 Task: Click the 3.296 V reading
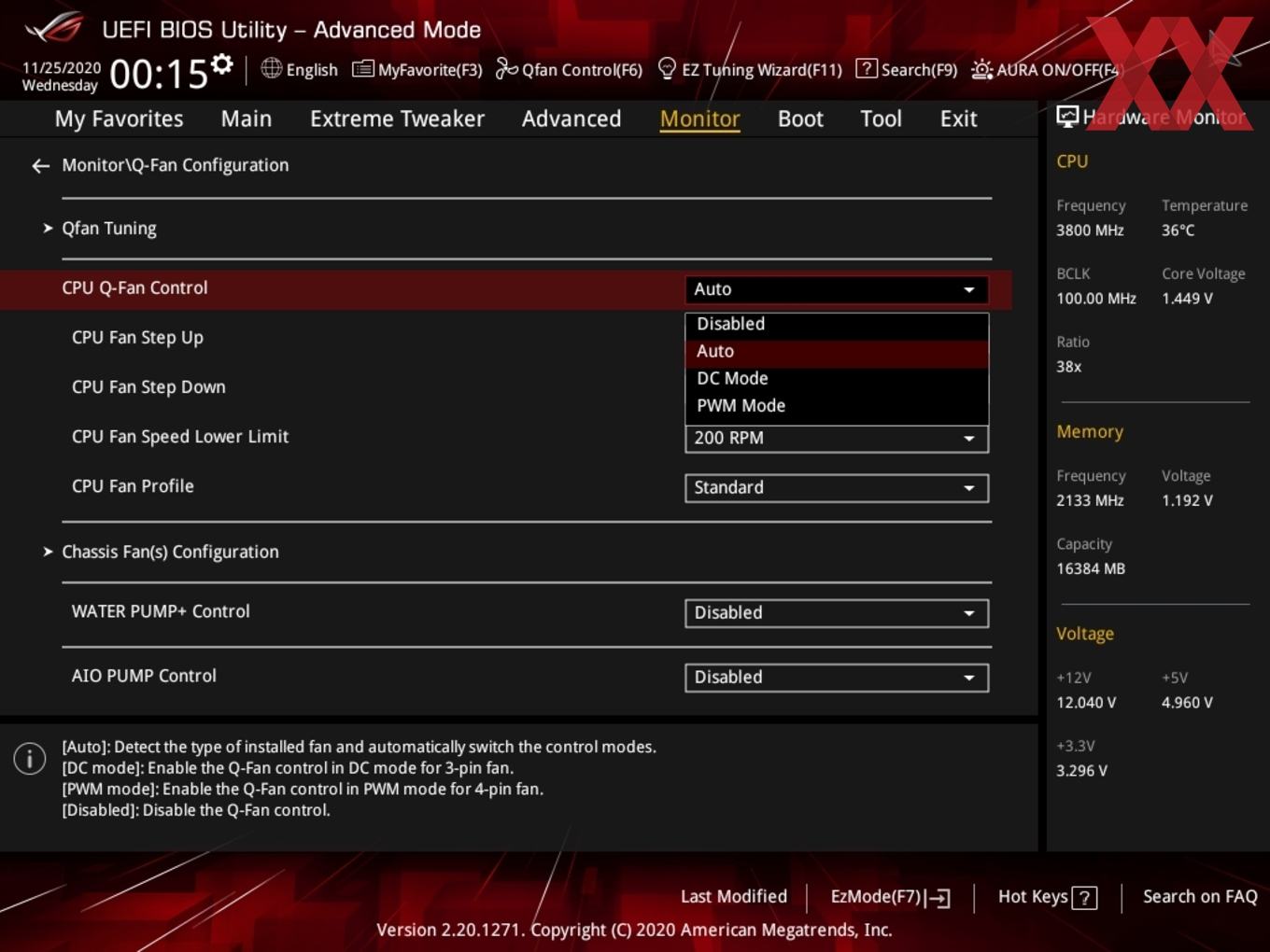(x=1081, y=771)
